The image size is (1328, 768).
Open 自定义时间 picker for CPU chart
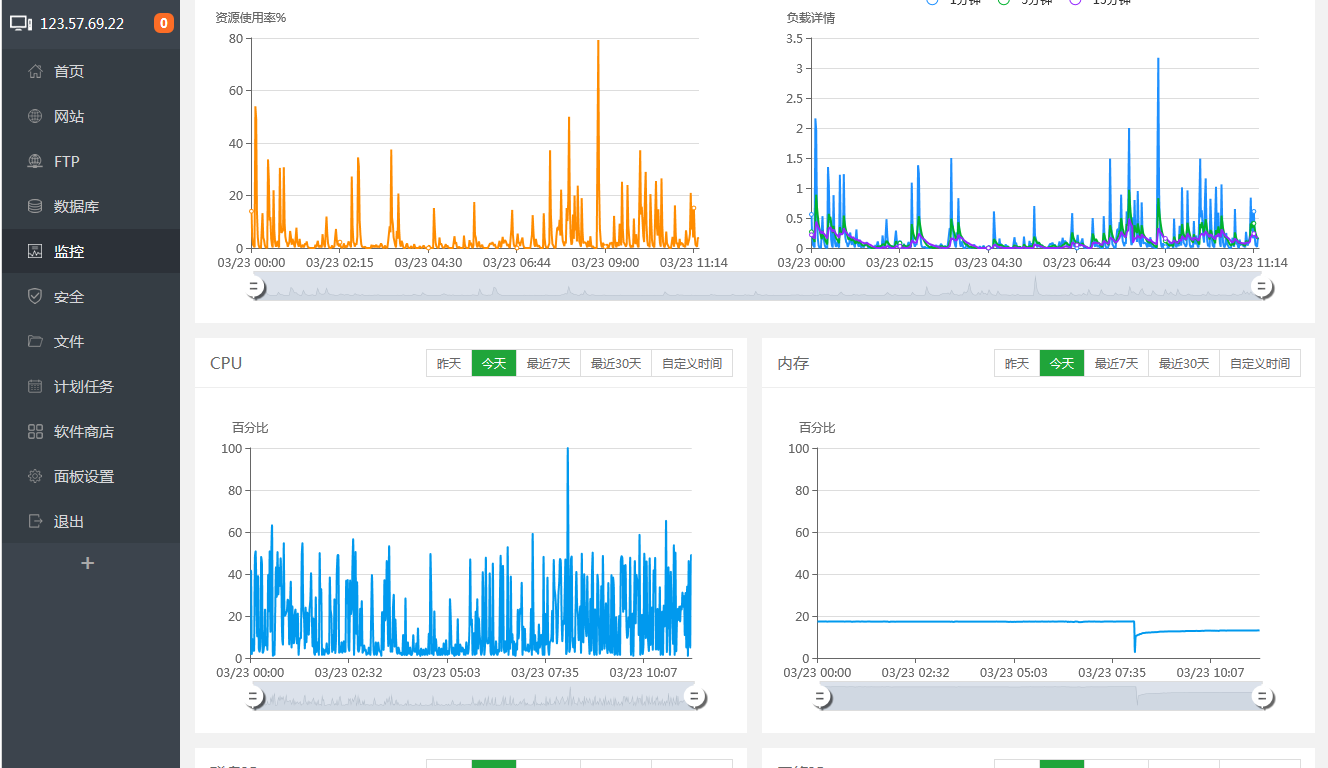pos(692,363)
